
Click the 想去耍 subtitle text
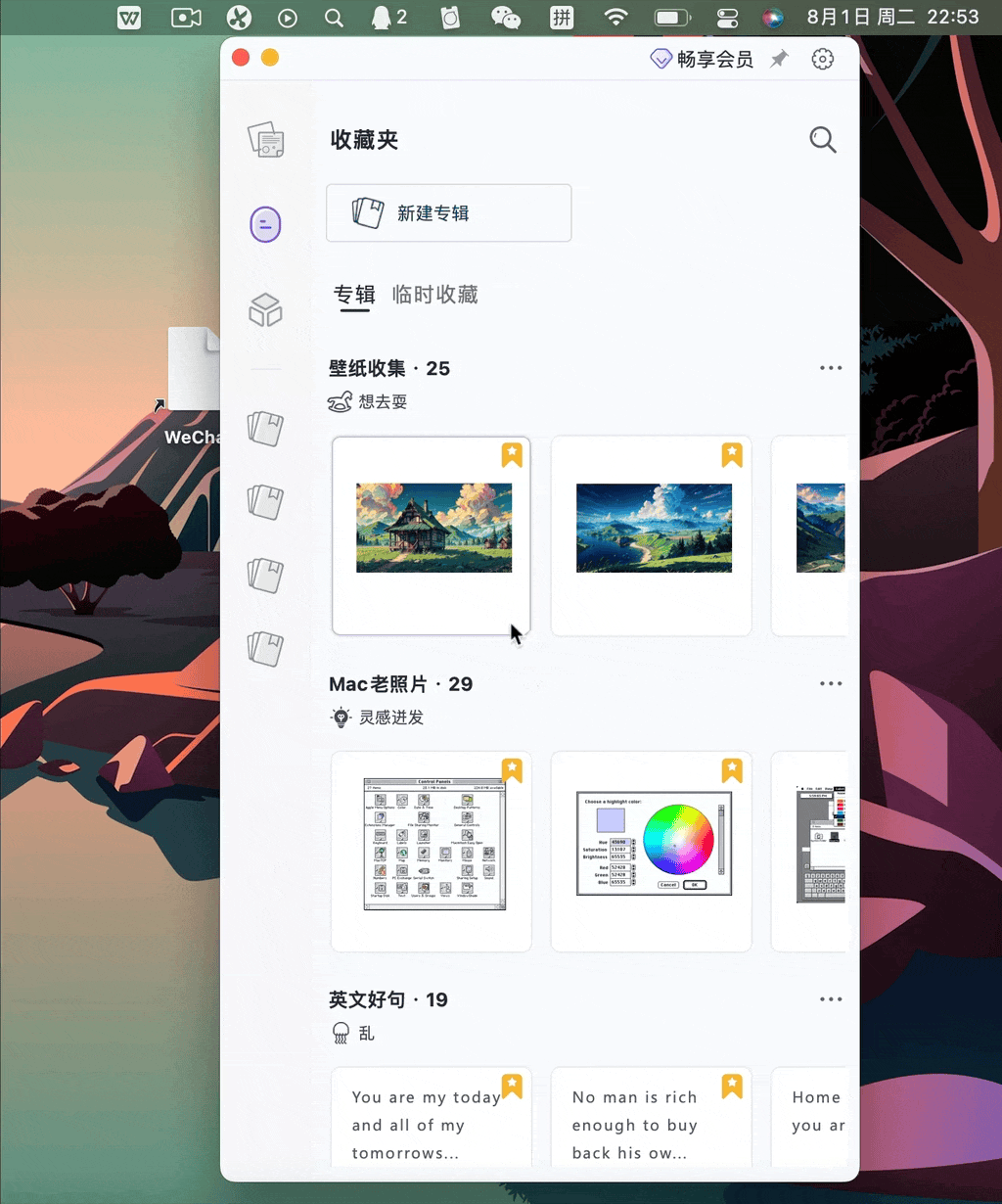coord(383,401)
